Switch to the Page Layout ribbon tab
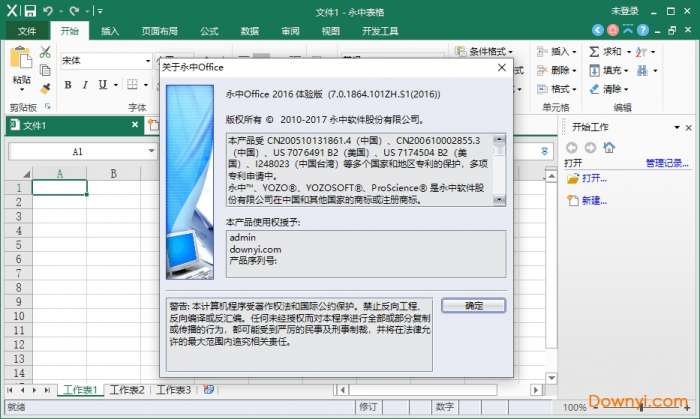Image resolution: width=700 pixels, height=419 pixels. click(160, 31)
